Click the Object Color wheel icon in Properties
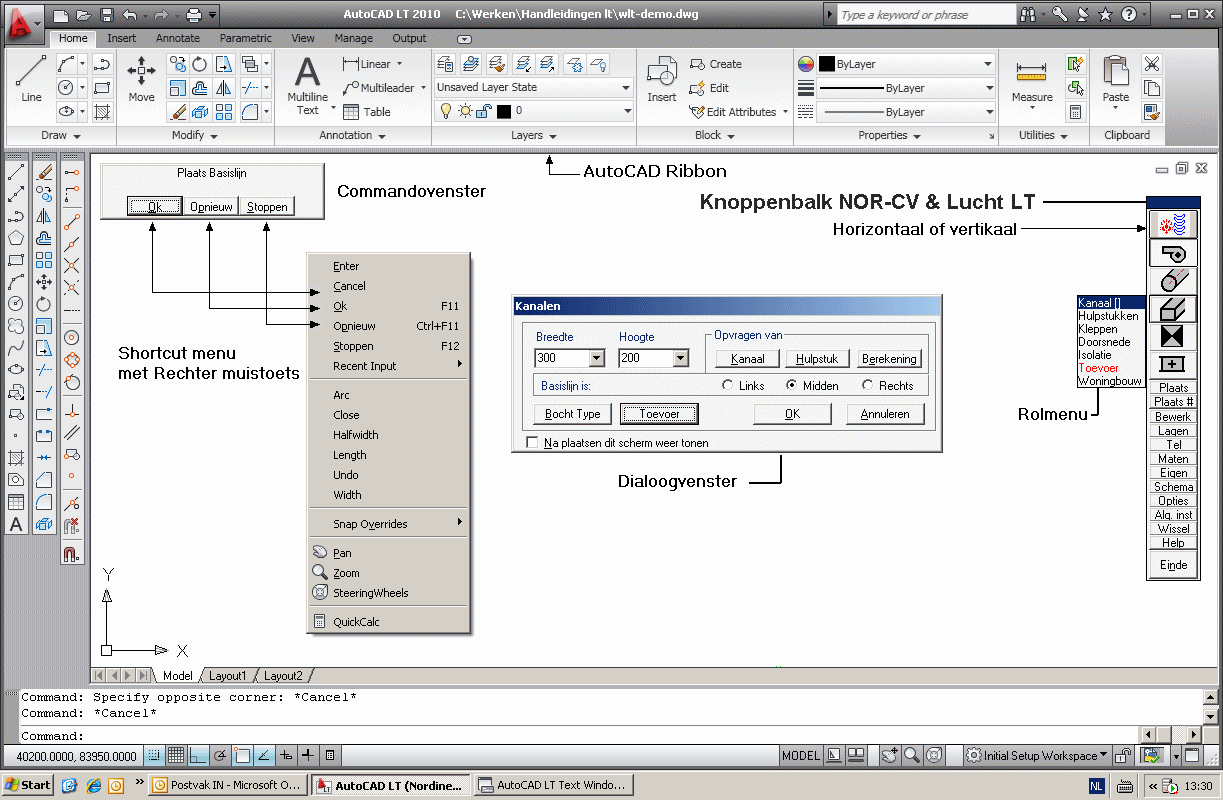Screen dimensions: 1223x800 coord(806,64)
